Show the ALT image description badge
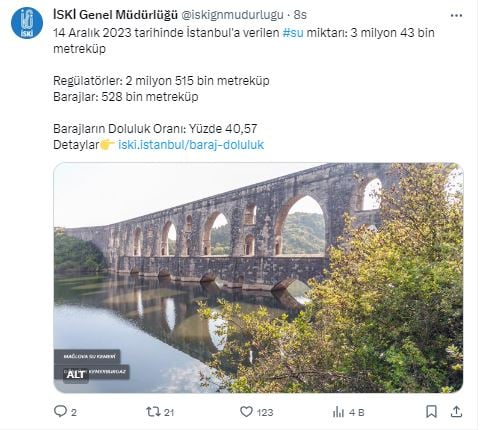 point(76,375)
